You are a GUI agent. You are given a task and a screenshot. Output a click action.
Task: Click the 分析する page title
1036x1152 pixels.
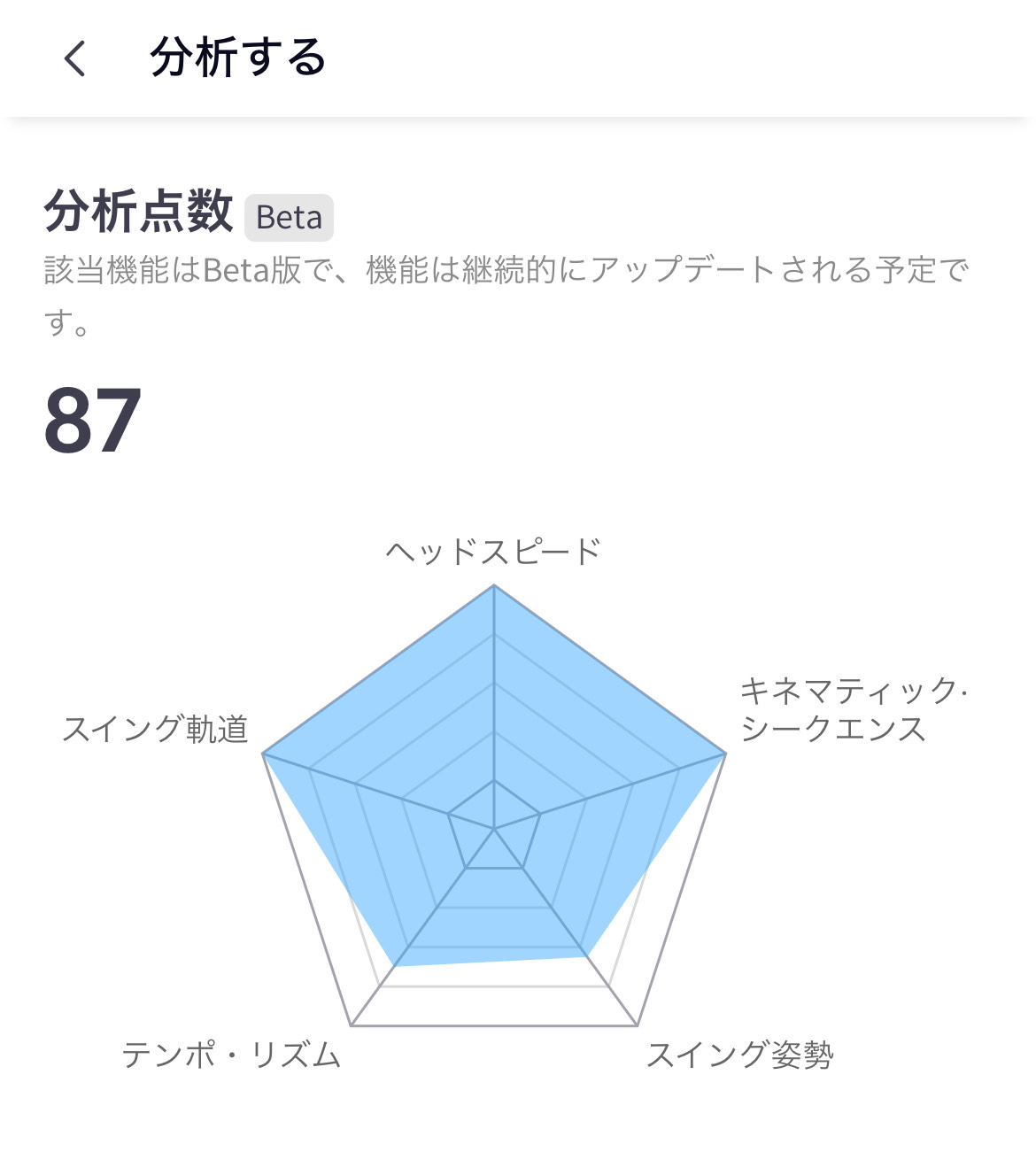pos(238,58)
